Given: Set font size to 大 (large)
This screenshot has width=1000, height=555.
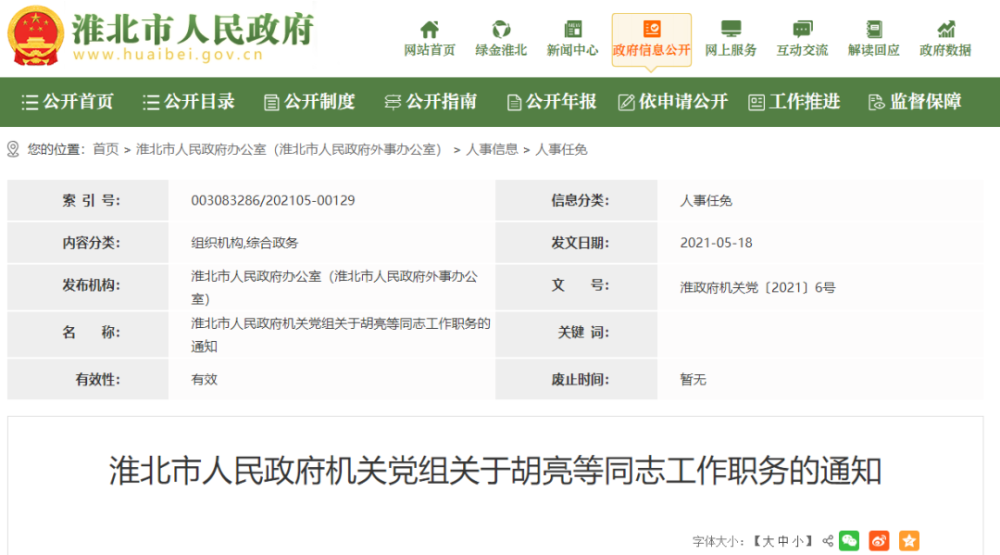Looking at the screenshot, I should 770,541.
